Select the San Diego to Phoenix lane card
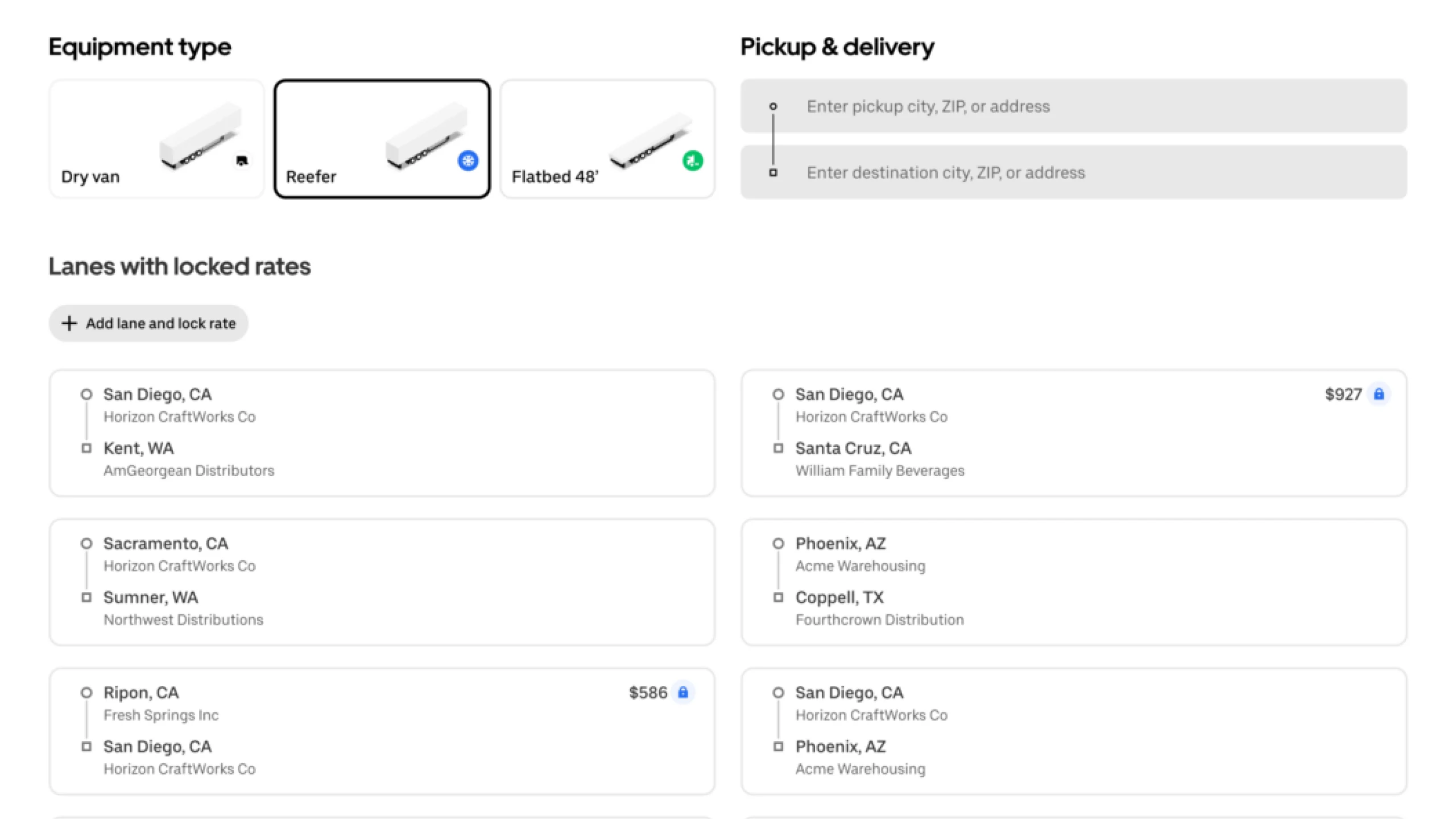This screenshot has height=819, width=1456. coord(1073,731)
